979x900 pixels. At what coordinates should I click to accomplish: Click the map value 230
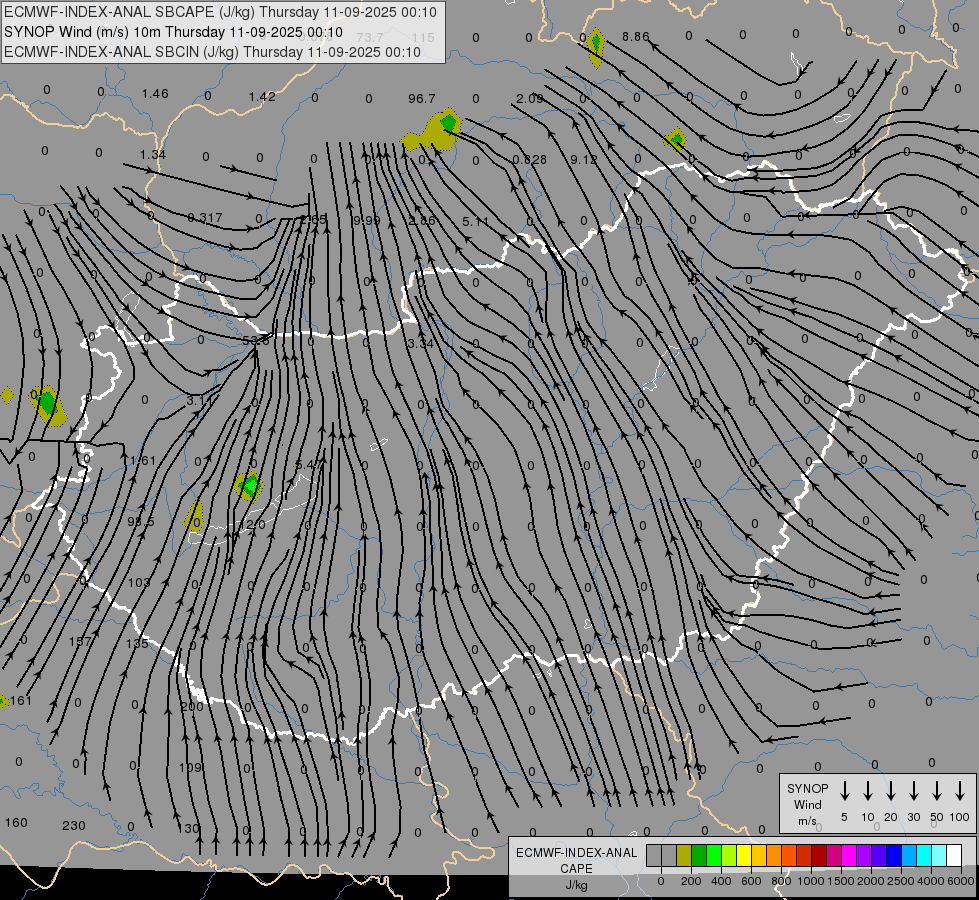(74, 826)
